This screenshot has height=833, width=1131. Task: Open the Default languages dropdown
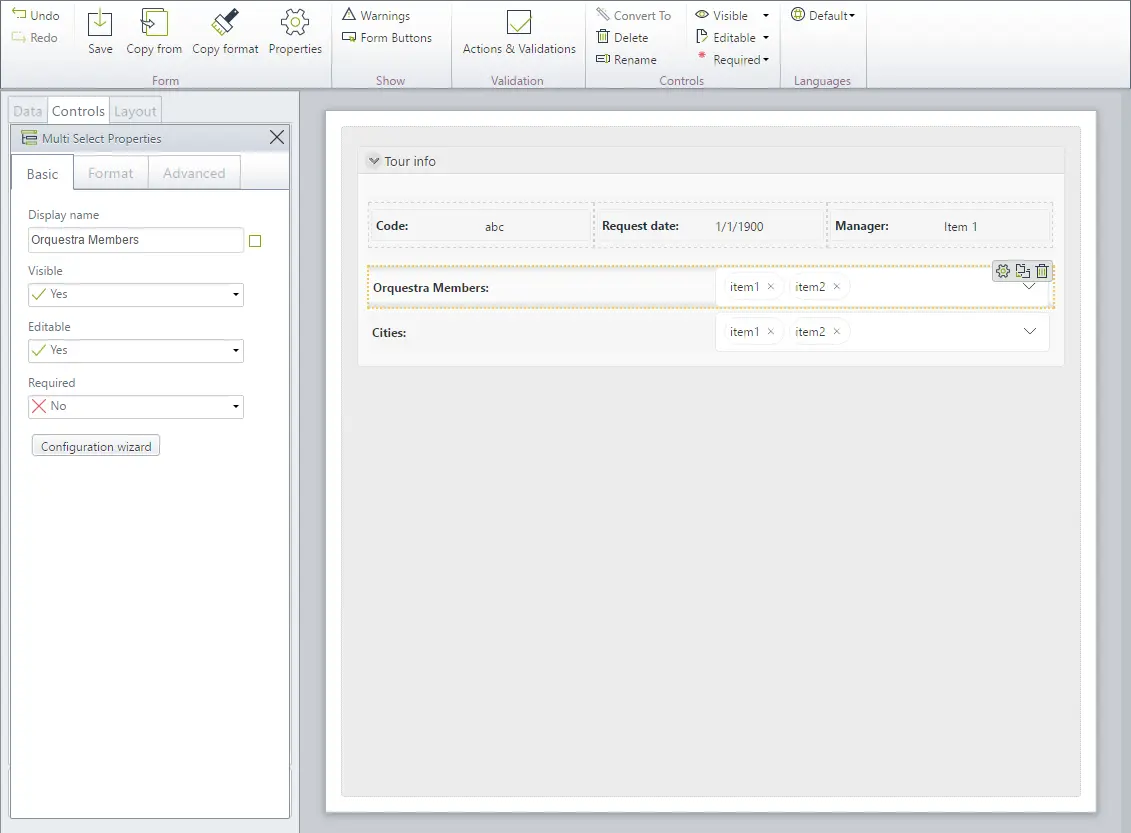click(823, 15)
